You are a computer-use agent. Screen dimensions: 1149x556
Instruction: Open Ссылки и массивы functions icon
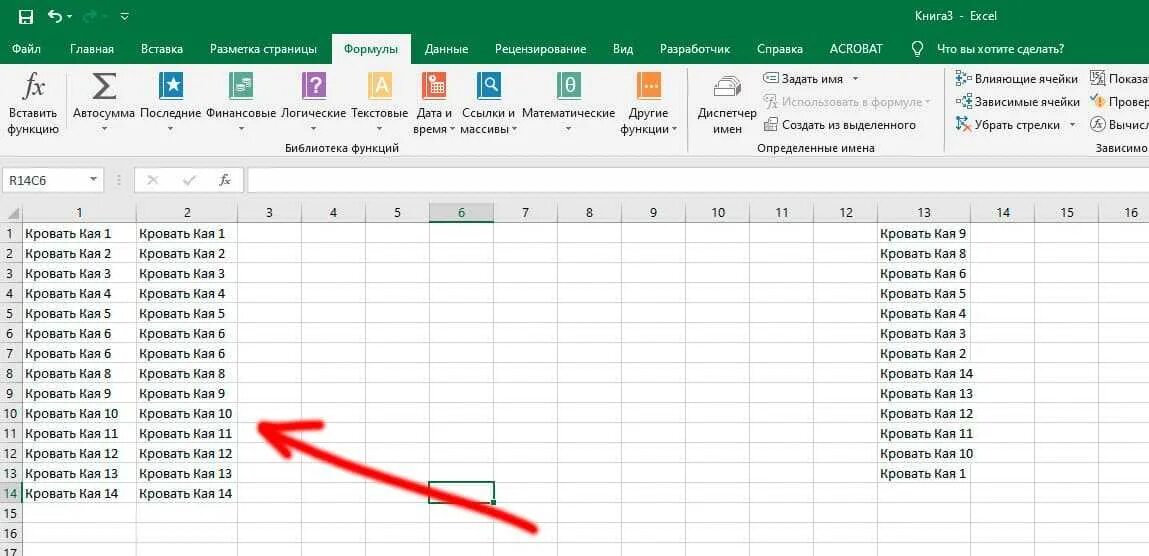point(489,86)
